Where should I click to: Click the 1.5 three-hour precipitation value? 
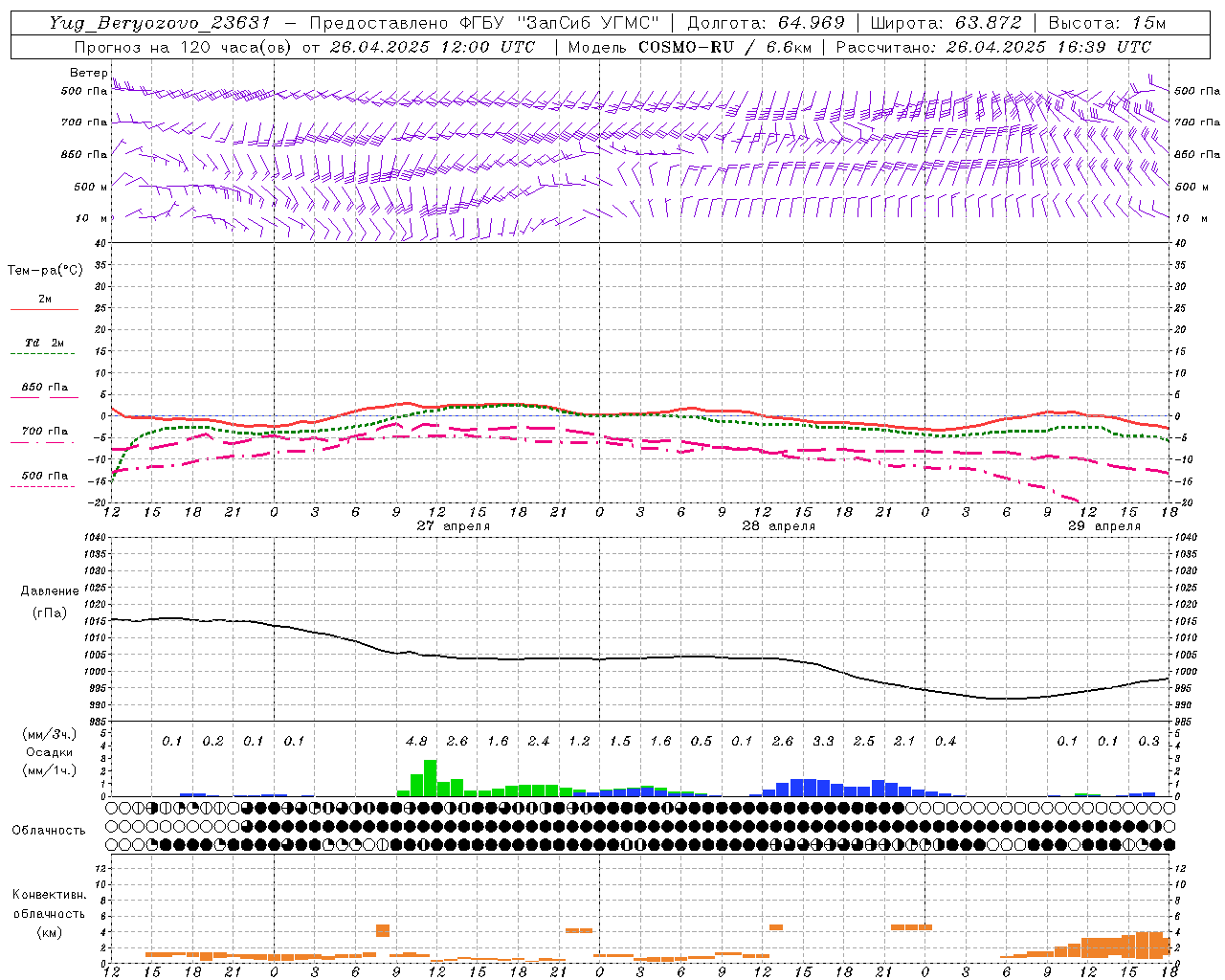point(620,741)
